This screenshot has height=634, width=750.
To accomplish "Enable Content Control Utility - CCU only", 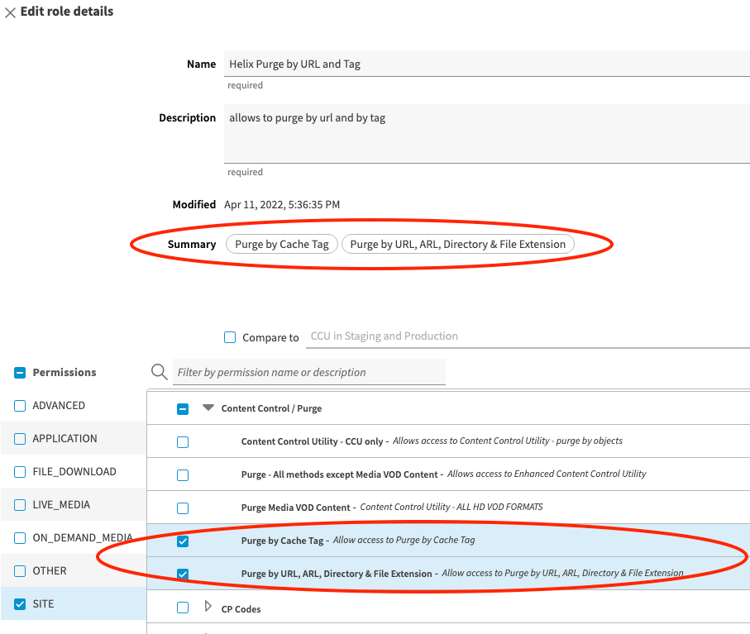I will click(183, 442).
